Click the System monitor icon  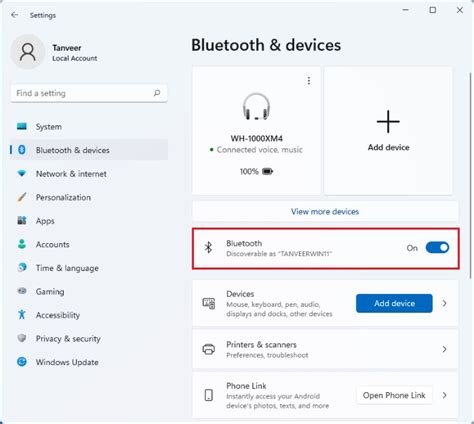pos(22,126)
